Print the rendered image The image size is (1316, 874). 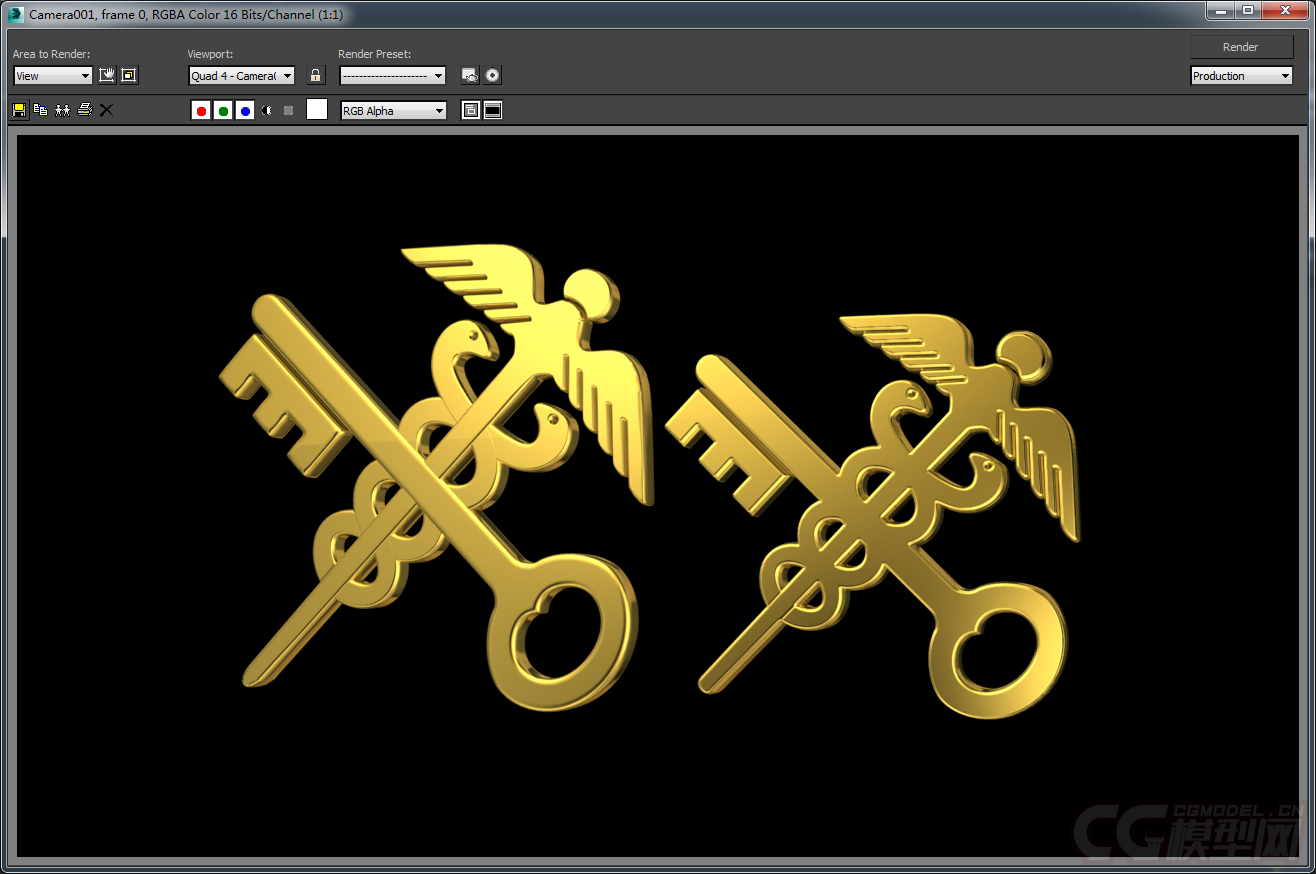pos(84,110)
